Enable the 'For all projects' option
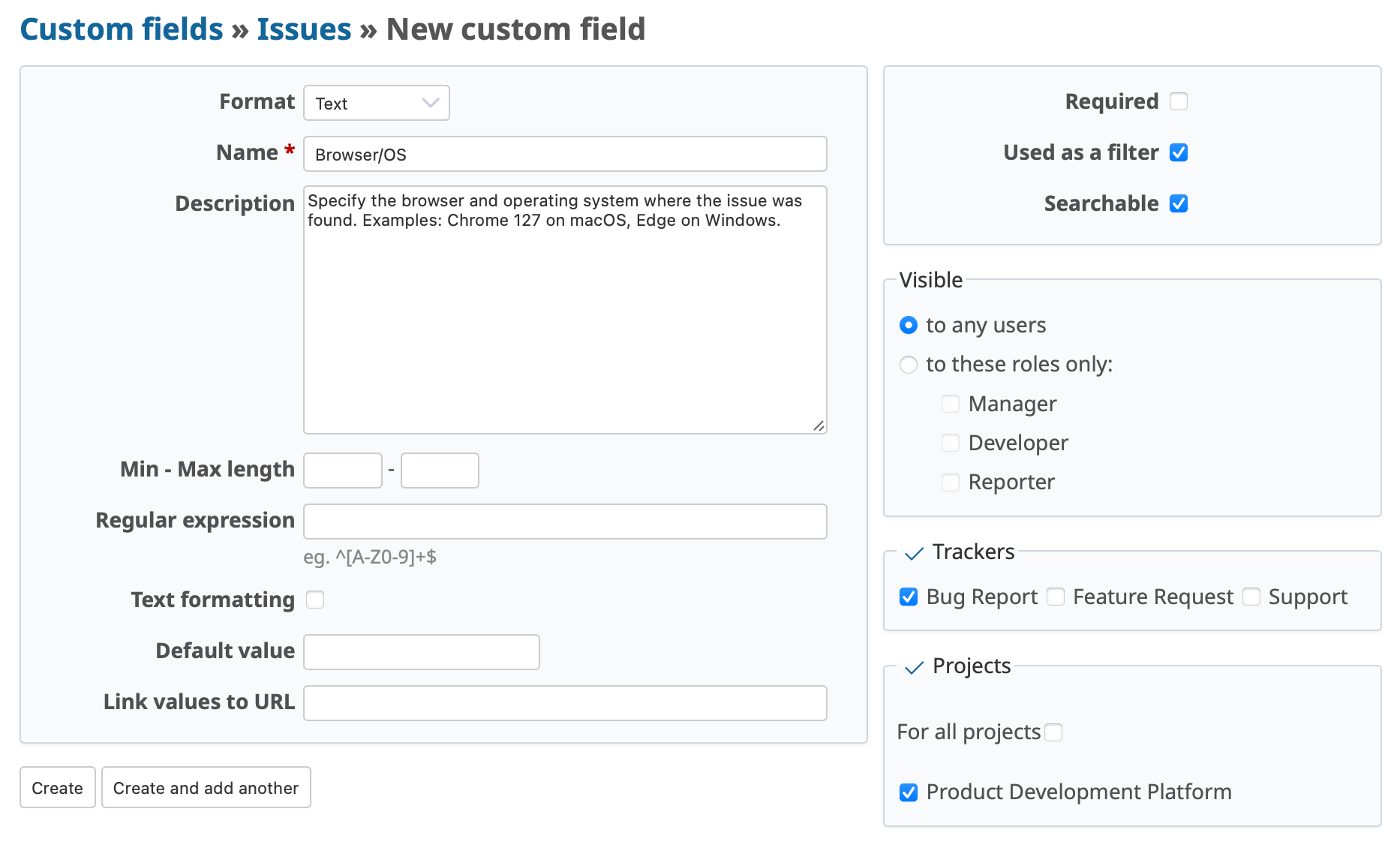The height and width of the screenshot is (863, 1400). 1054,732
